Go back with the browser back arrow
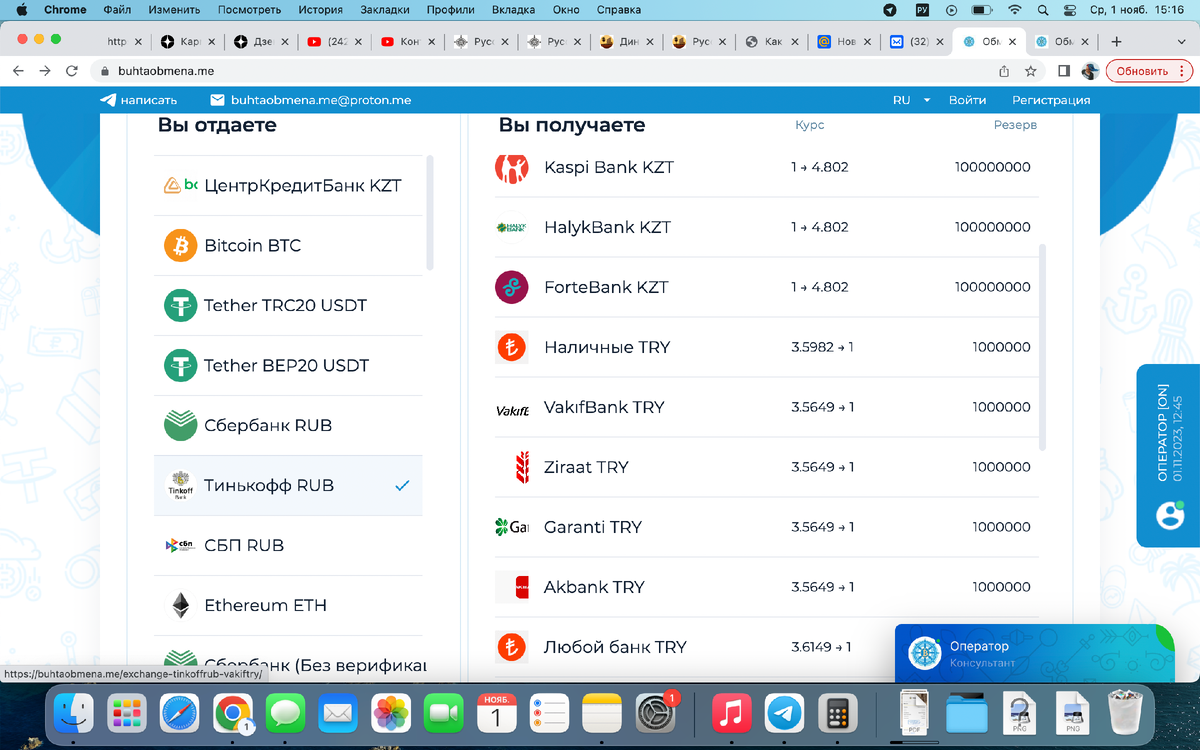 tap(17, 71)
